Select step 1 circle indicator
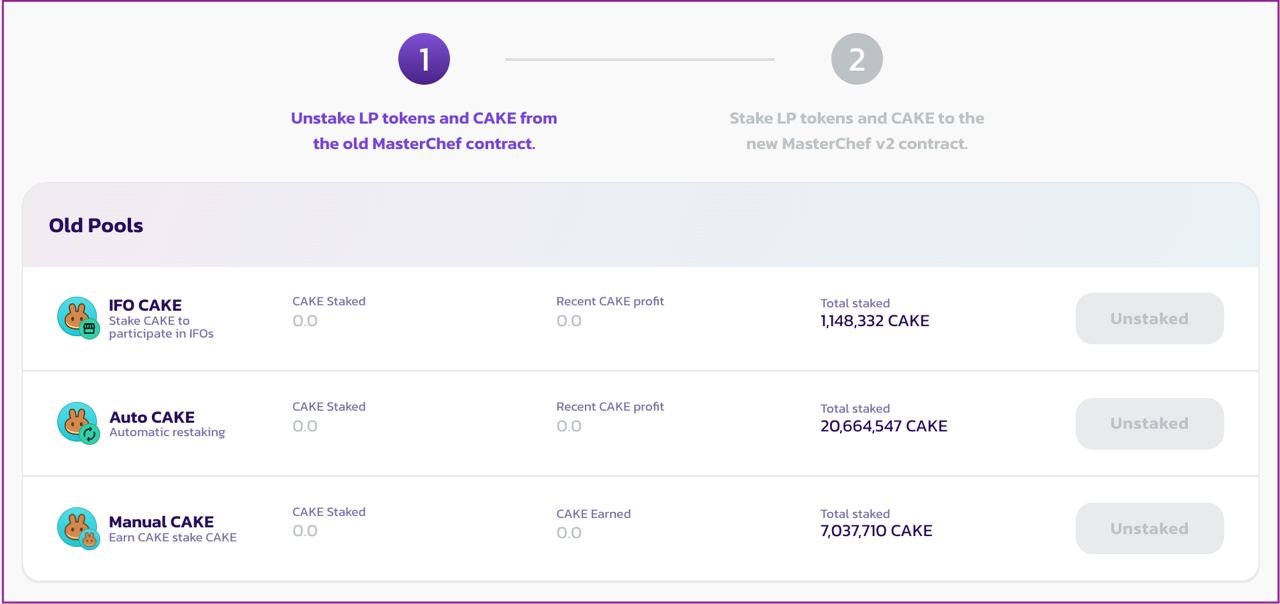The height and width of the screenshot is (604, 1280). (x=424, y=59)
